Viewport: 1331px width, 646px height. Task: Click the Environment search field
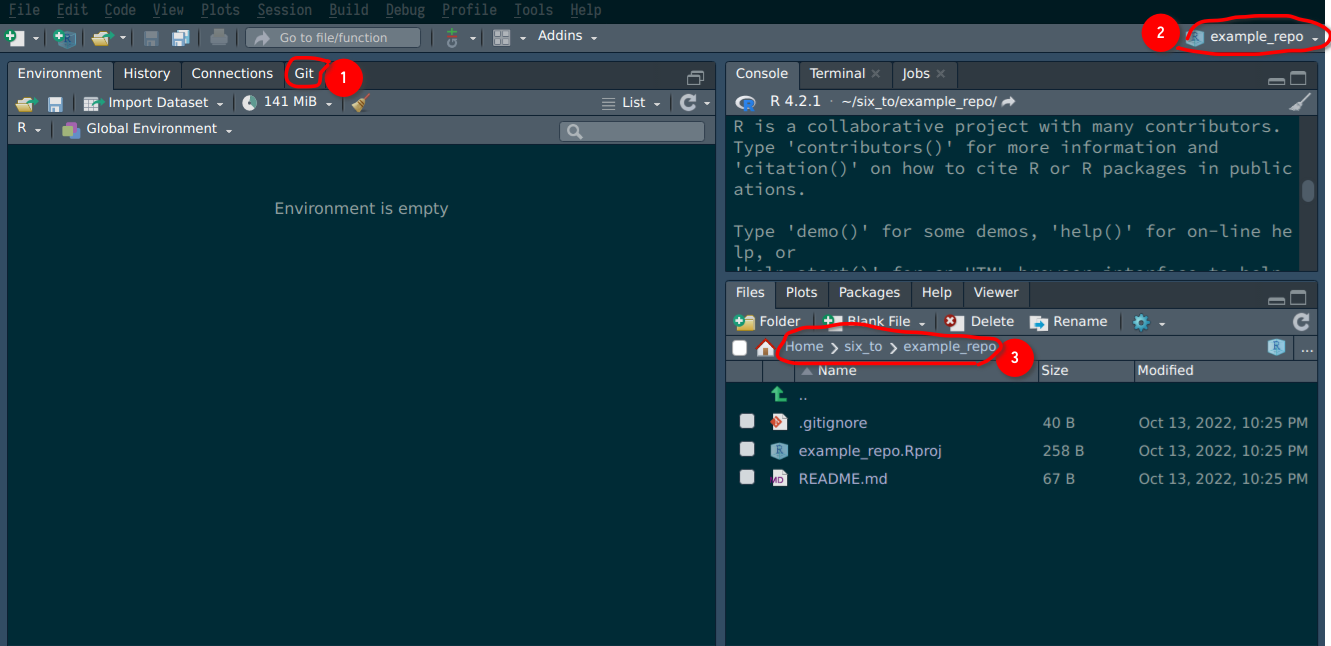coord(632,131)
